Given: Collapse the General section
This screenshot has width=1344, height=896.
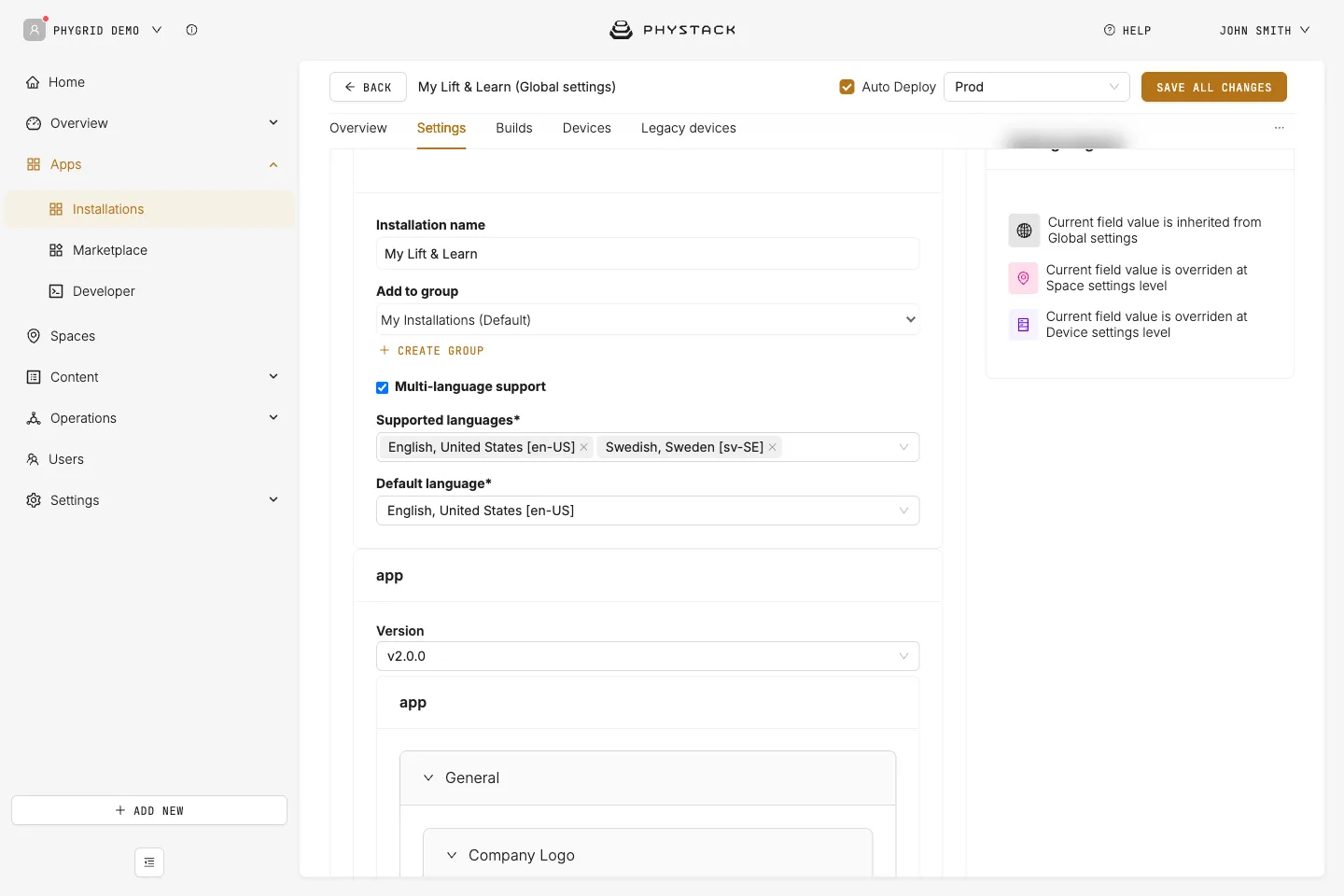Looking at the screenshot, I should point(648,777).
